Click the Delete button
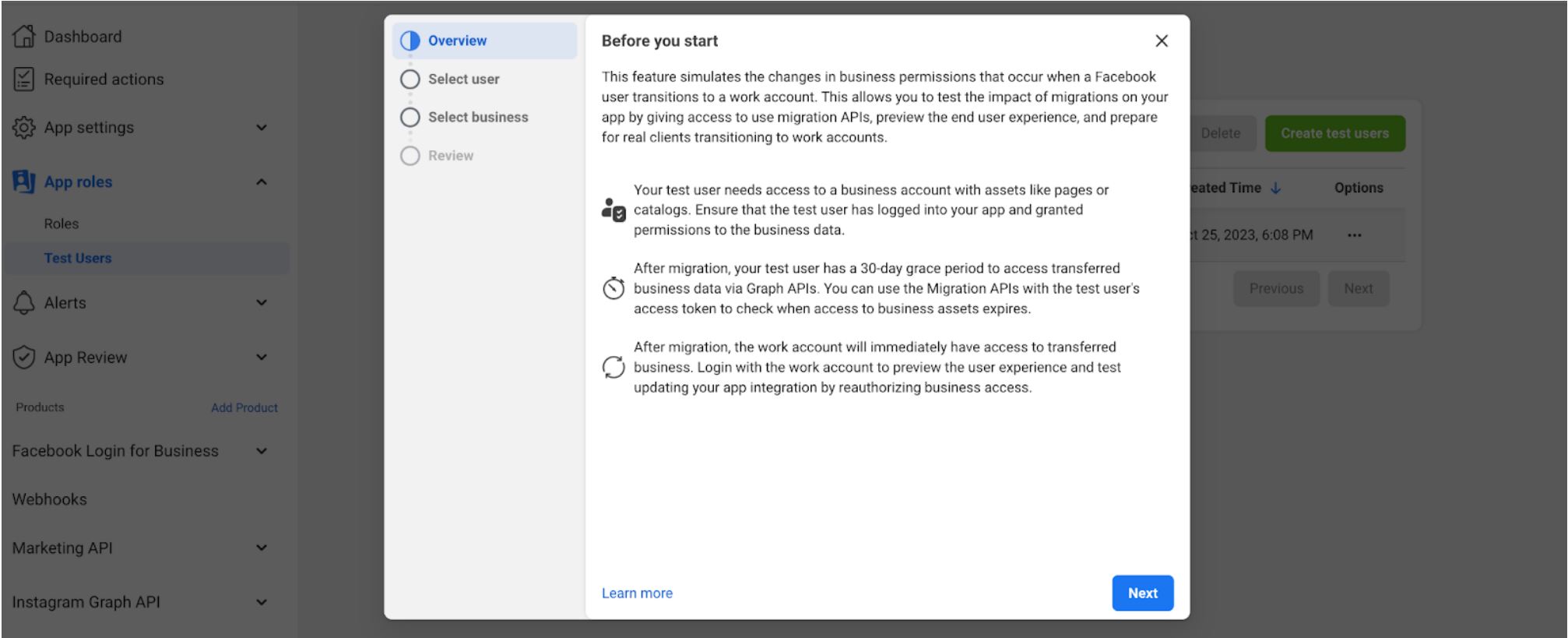This screenshot has width=1568, height=638. 1221,133
